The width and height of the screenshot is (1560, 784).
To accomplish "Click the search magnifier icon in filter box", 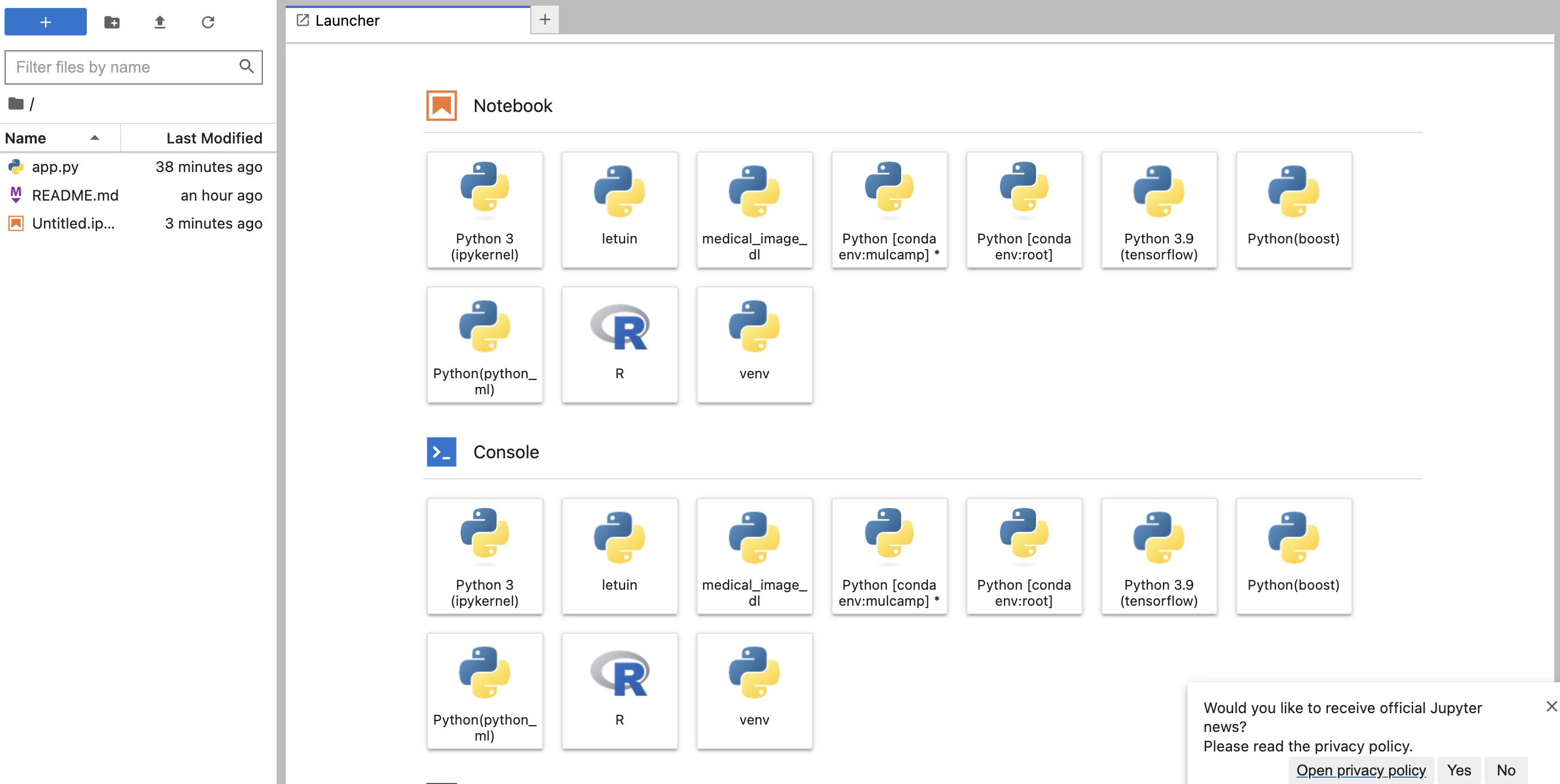I will 246,66.
